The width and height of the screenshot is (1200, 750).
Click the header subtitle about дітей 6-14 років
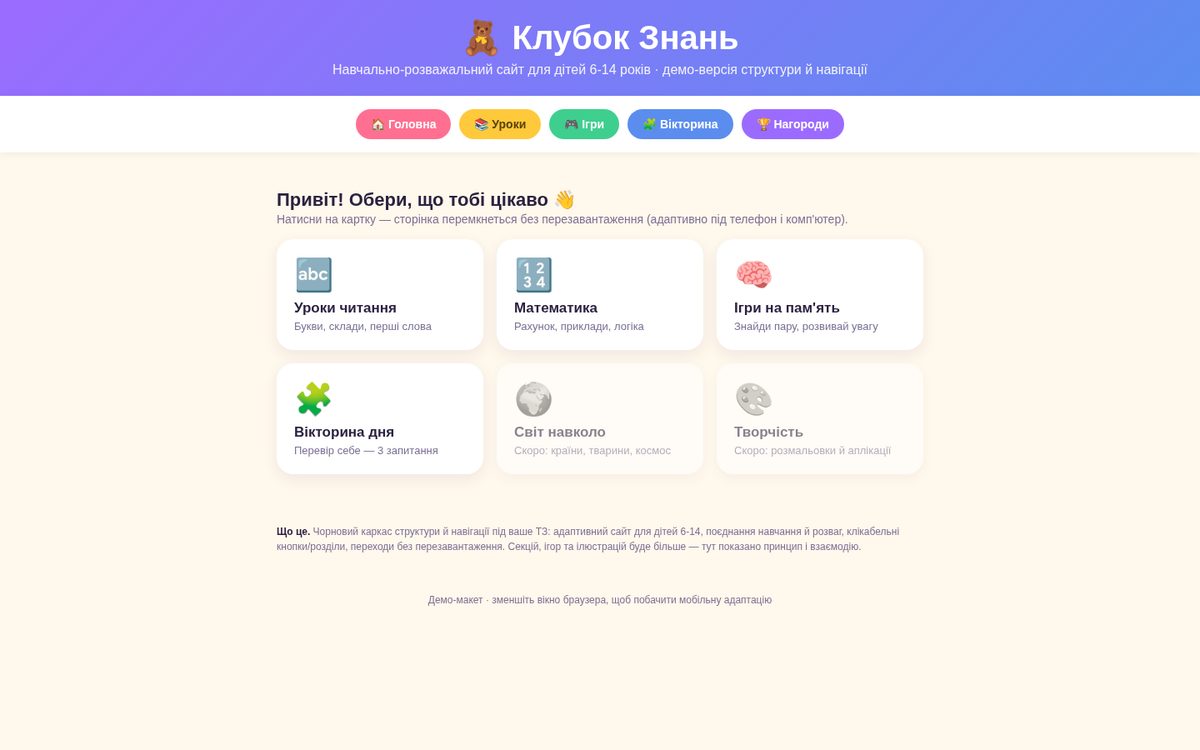[600, 70]
